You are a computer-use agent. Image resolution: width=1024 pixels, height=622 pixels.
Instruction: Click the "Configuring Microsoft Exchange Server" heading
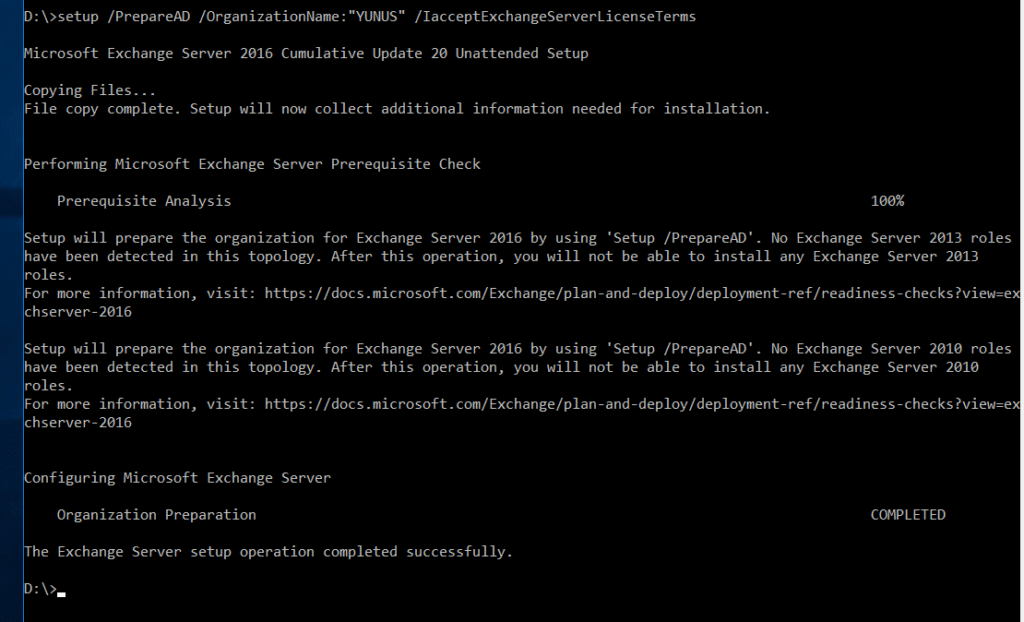pos(177,478)
